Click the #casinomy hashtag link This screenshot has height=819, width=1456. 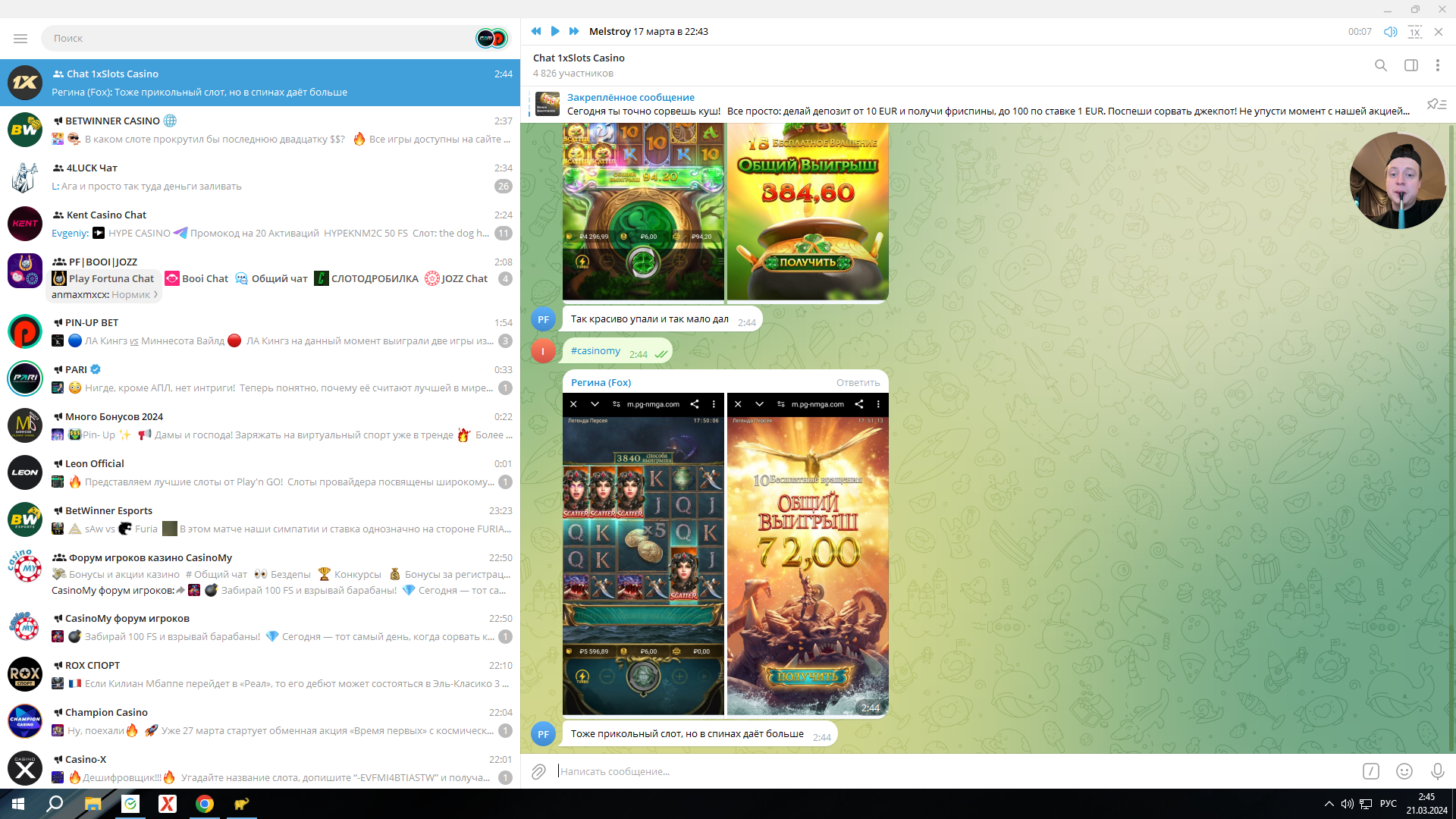(595, 351)
